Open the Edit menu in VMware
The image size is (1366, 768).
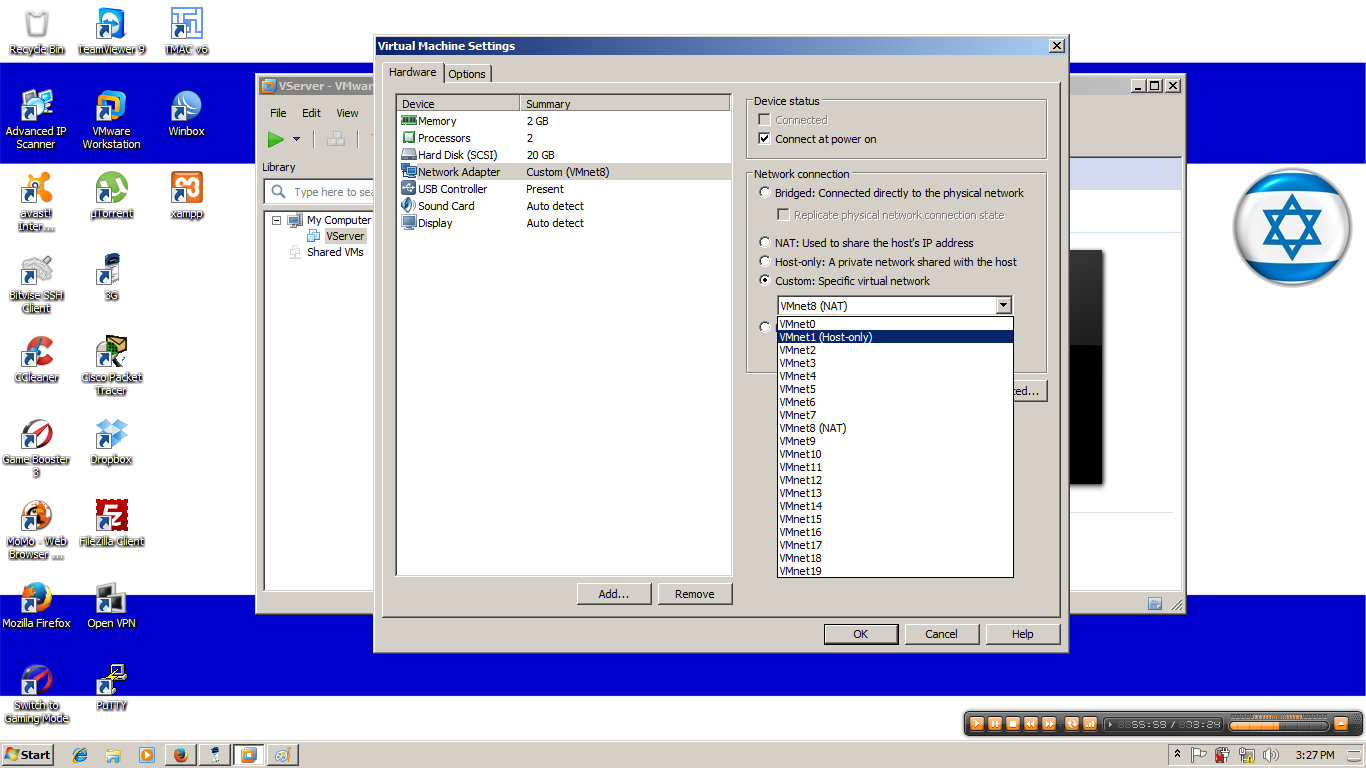coord(312,113)
